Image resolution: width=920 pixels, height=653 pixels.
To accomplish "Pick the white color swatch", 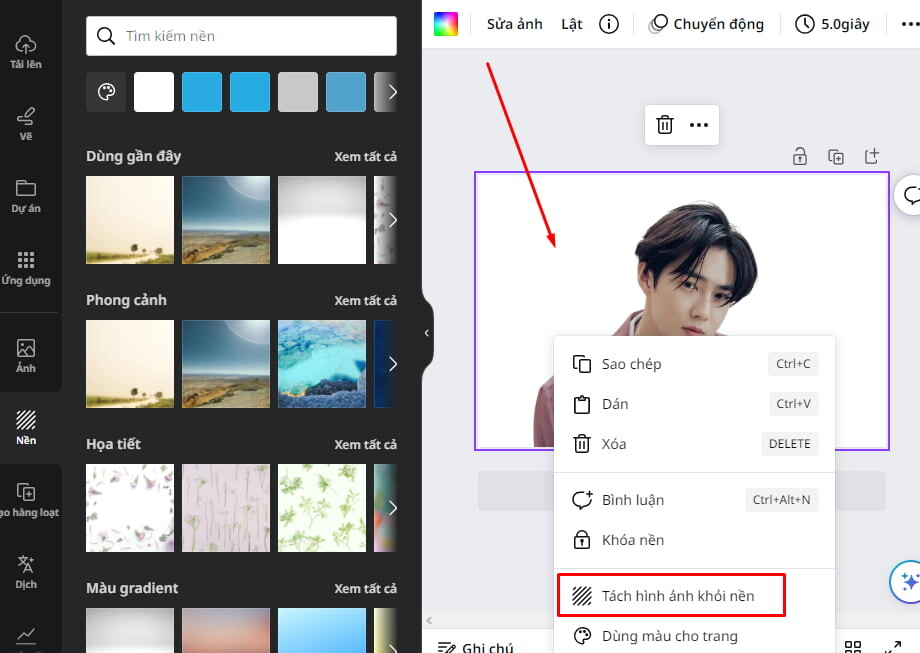I will tap(154, 92).
